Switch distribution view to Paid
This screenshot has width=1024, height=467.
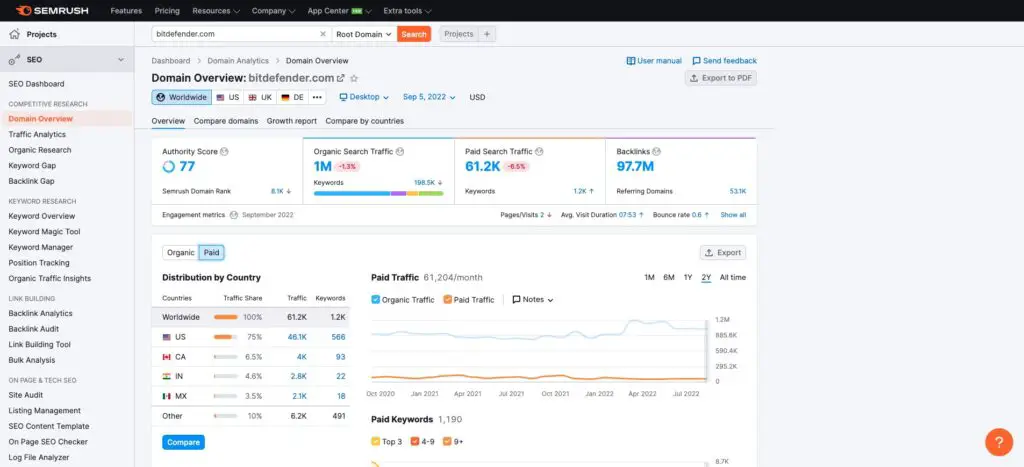[x=212, y=253]
